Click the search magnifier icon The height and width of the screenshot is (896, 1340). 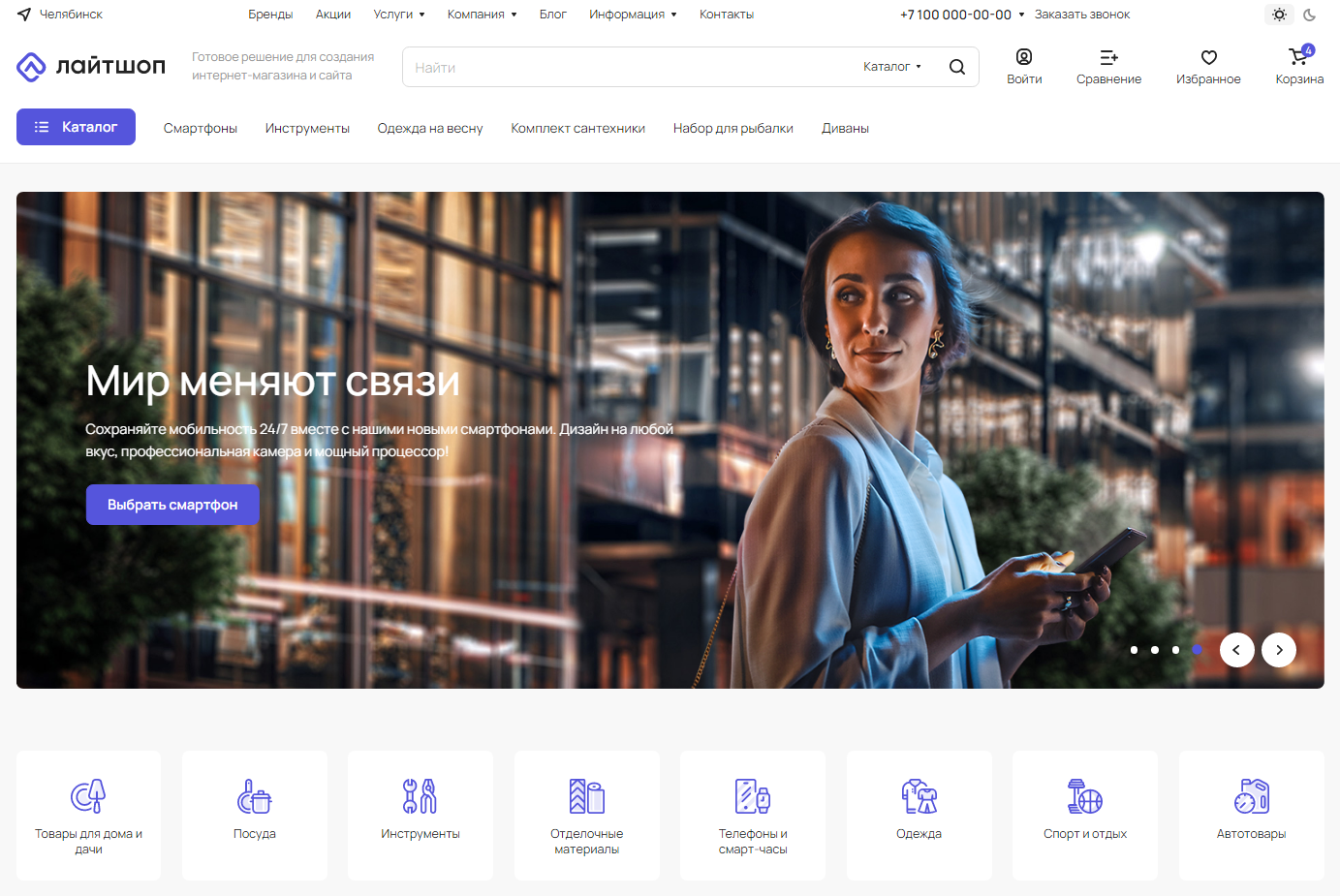pos(957,67)
